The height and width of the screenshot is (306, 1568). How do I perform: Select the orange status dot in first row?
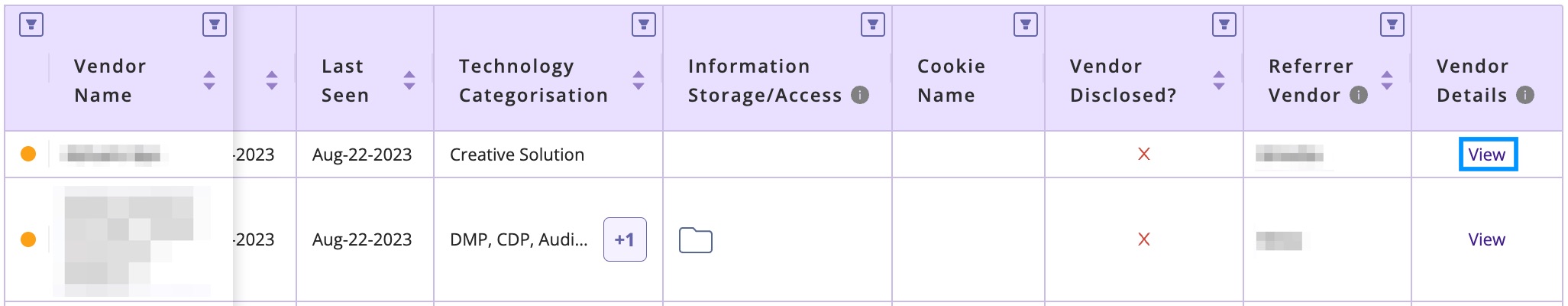coord(28,154)
